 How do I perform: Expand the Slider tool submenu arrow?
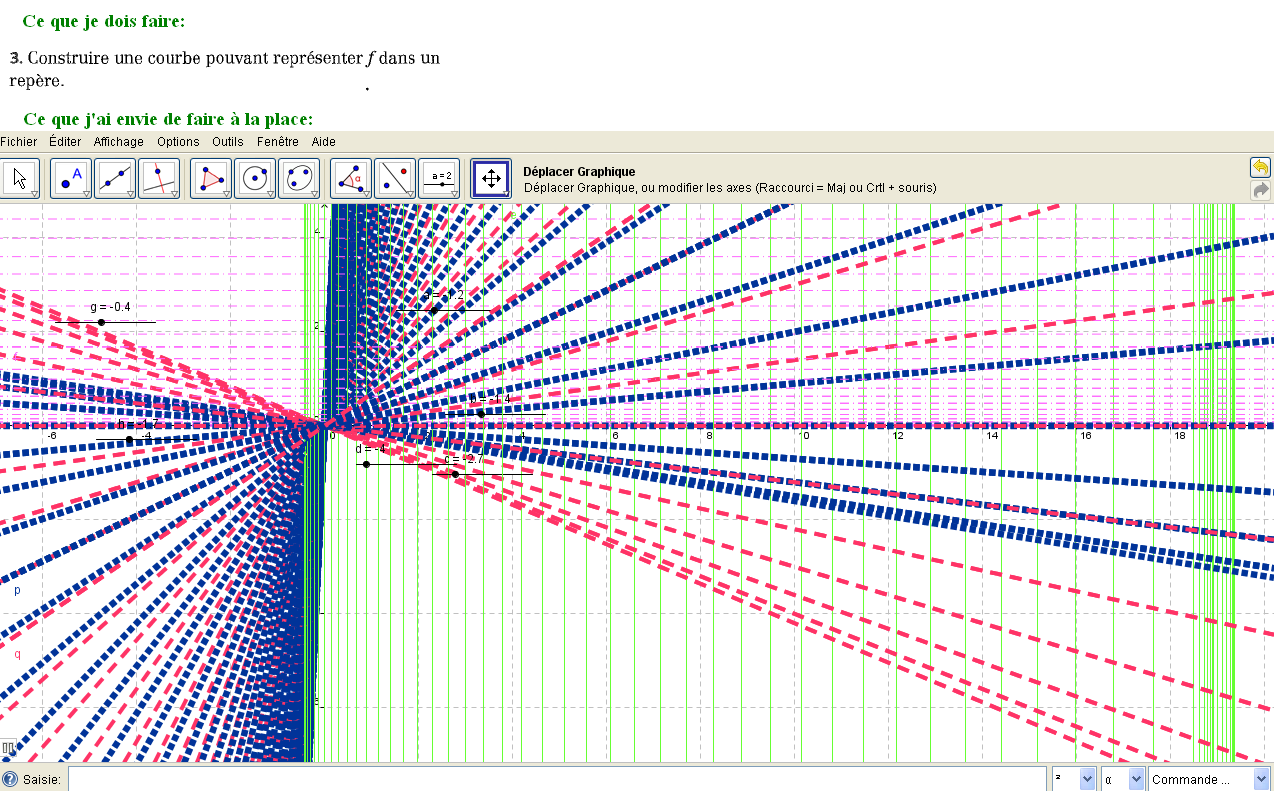coord(454,194)
